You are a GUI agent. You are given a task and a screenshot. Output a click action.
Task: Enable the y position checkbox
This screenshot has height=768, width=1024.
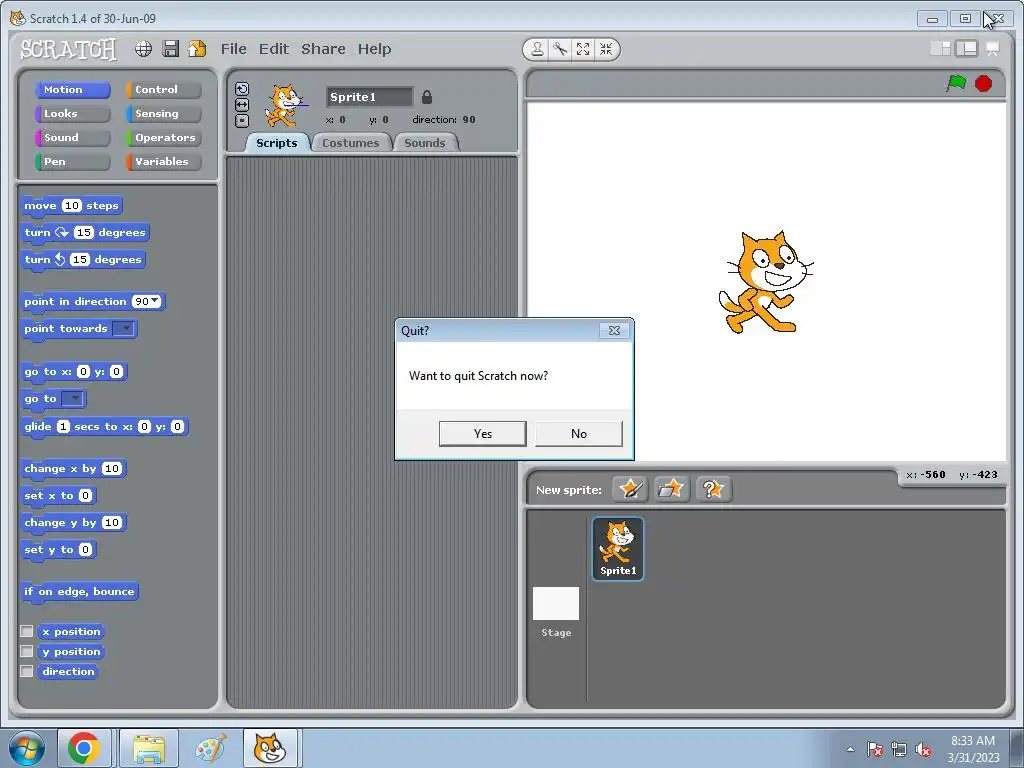[27, 652]
